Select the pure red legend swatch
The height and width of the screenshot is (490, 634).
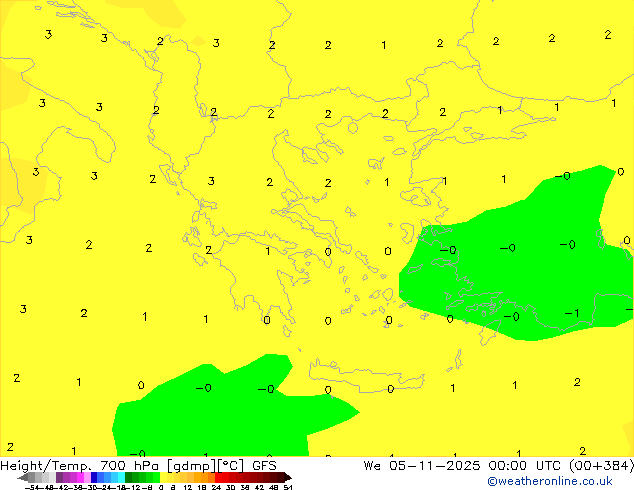coord(218,477)
